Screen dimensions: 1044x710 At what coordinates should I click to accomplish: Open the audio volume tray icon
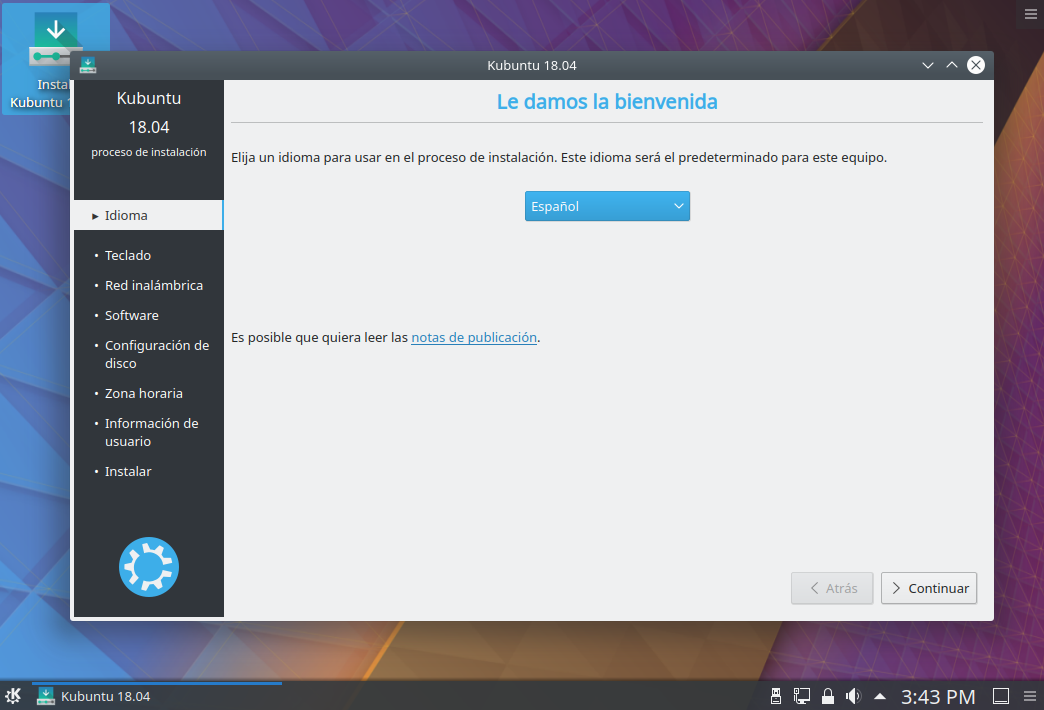(853, 696)
